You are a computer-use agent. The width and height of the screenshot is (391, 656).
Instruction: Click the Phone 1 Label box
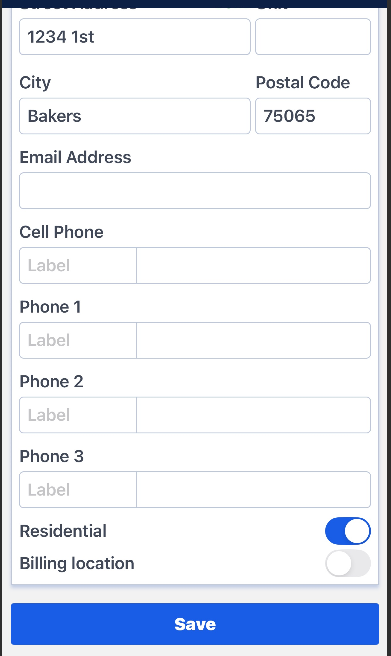(78, 340)
